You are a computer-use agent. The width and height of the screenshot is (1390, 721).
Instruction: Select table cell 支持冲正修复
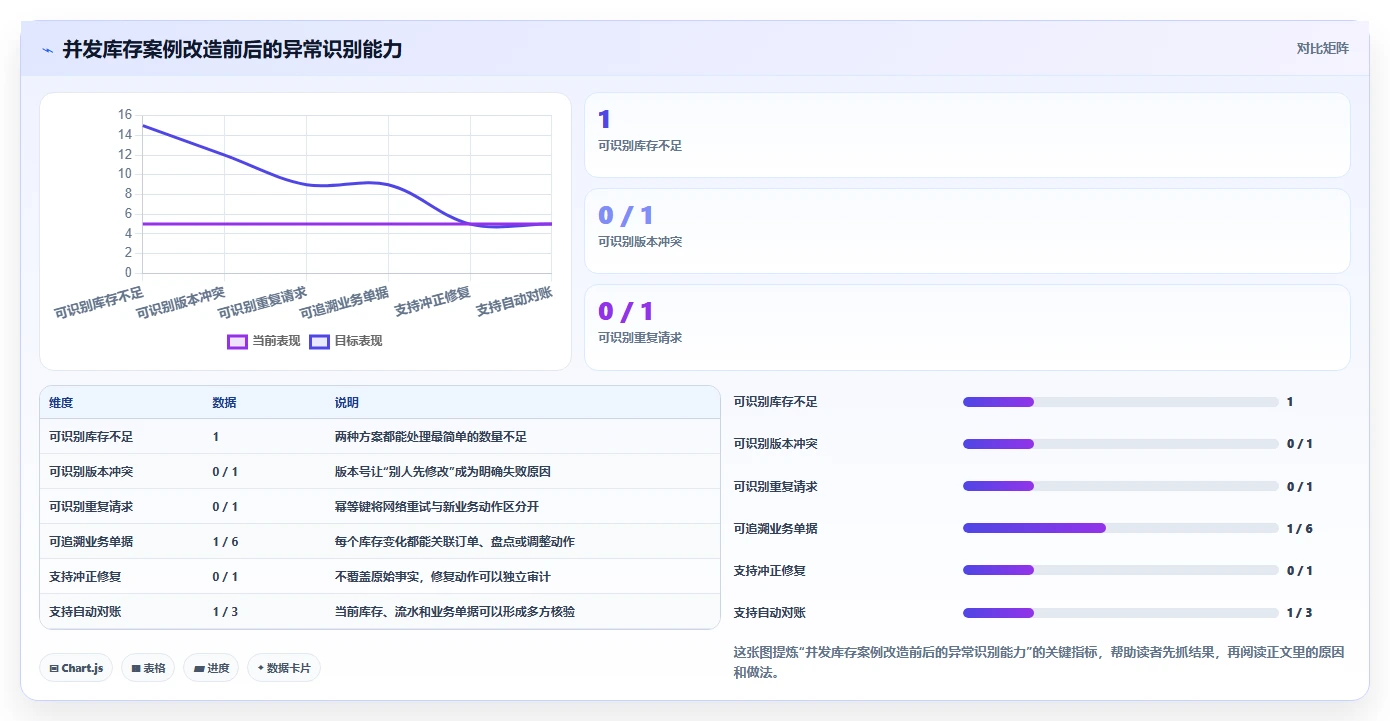pyautogui.click(x=85, y=577)
